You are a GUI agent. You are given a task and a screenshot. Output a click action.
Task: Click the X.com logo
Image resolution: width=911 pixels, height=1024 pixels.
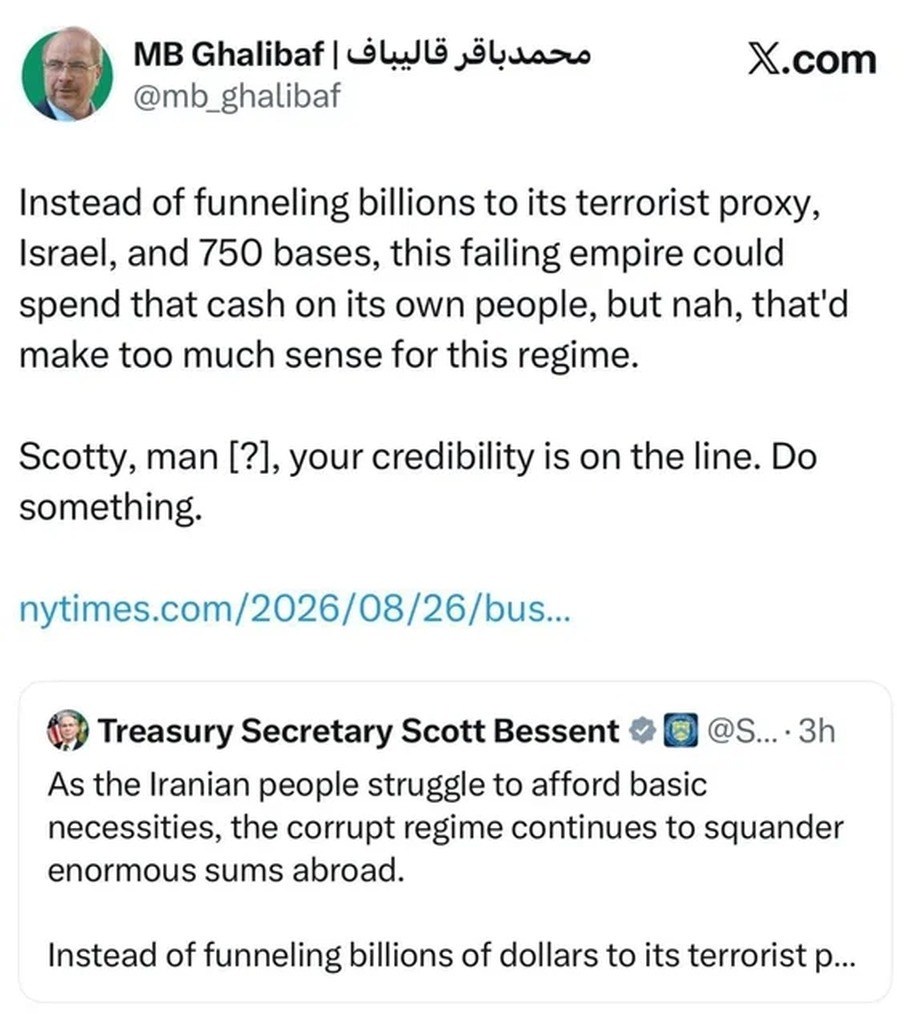[812, 60]
